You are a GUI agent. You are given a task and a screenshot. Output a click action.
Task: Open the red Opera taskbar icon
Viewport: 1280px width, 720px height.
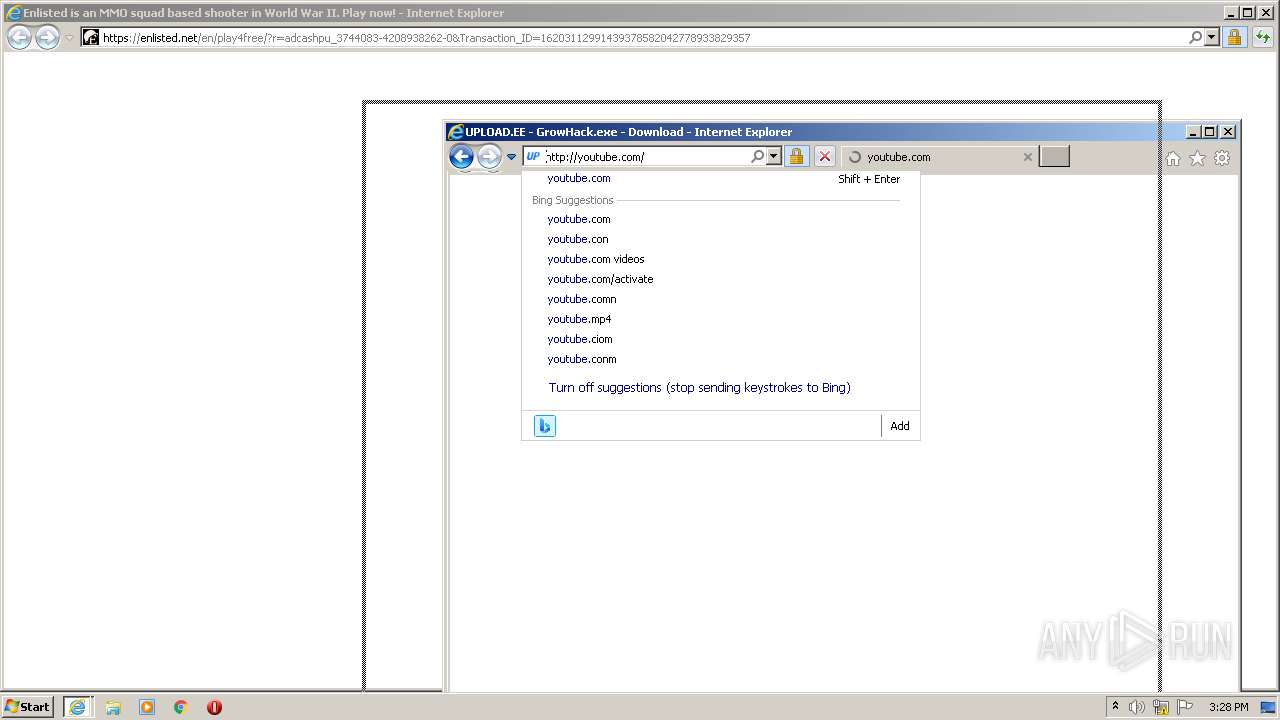(x=214, y=707)
